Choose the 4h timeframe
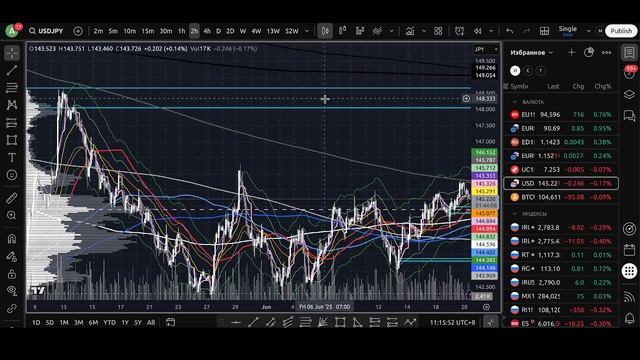 (207, 31)
